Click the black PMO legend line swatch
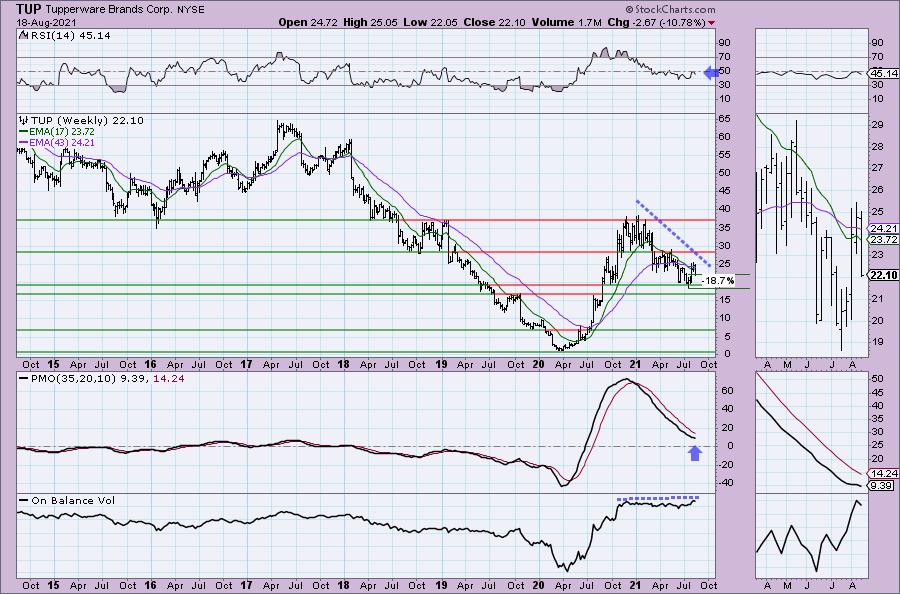Image resolution: width=900 pixels, height=594 pixels. (x=24, y=379)
